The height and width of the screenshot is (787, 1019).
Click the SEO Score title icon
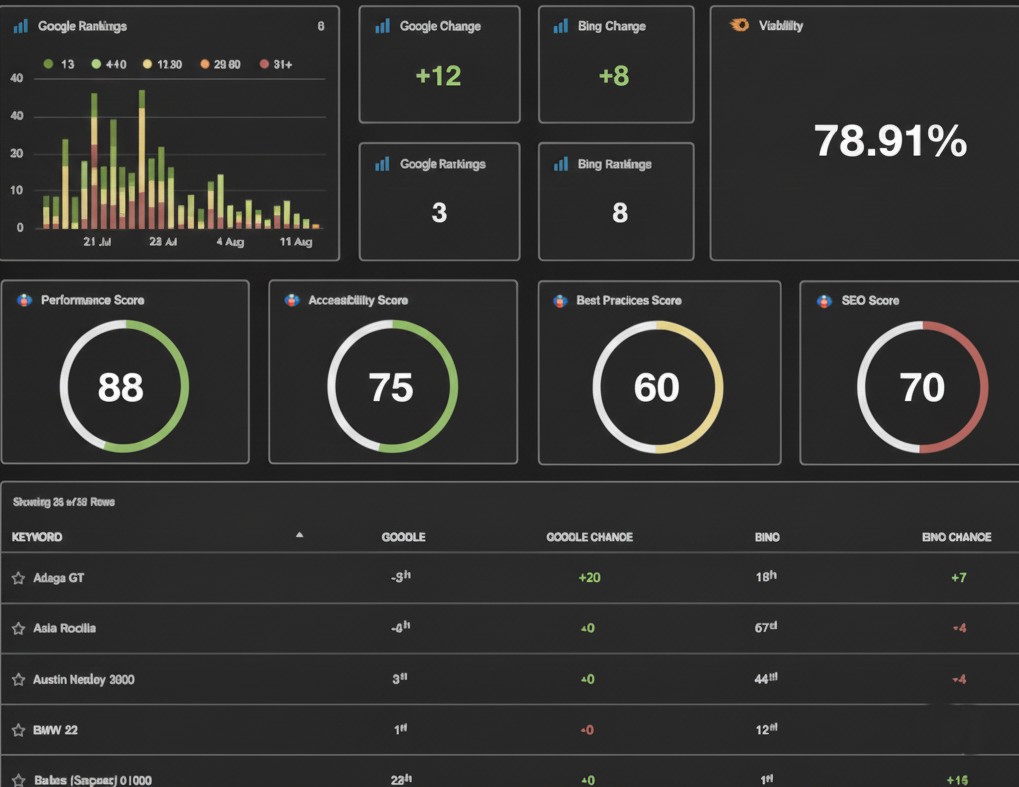[823, 300]
